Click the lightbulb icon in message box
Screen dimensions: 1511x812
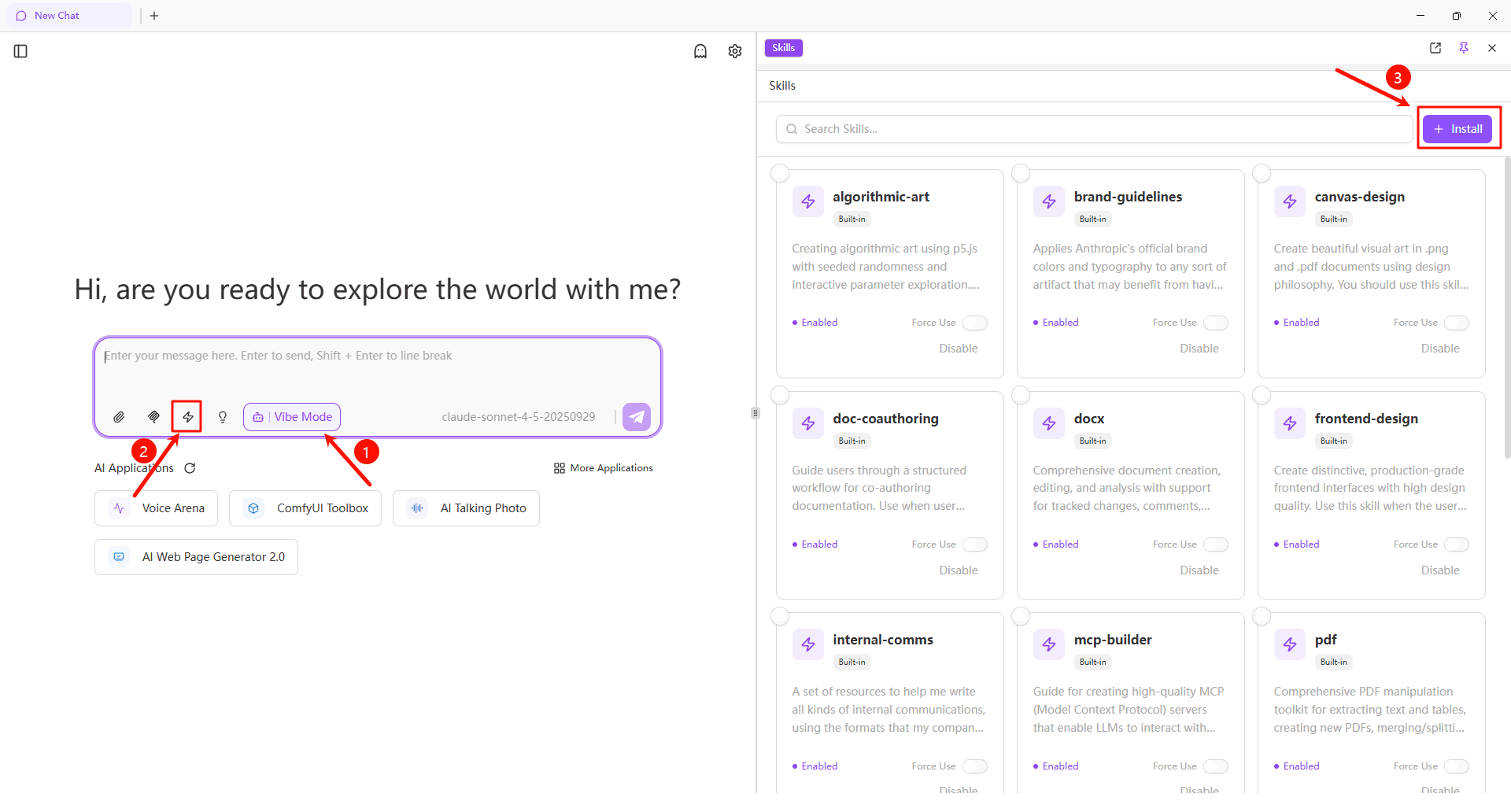click(x=223, y=417)
